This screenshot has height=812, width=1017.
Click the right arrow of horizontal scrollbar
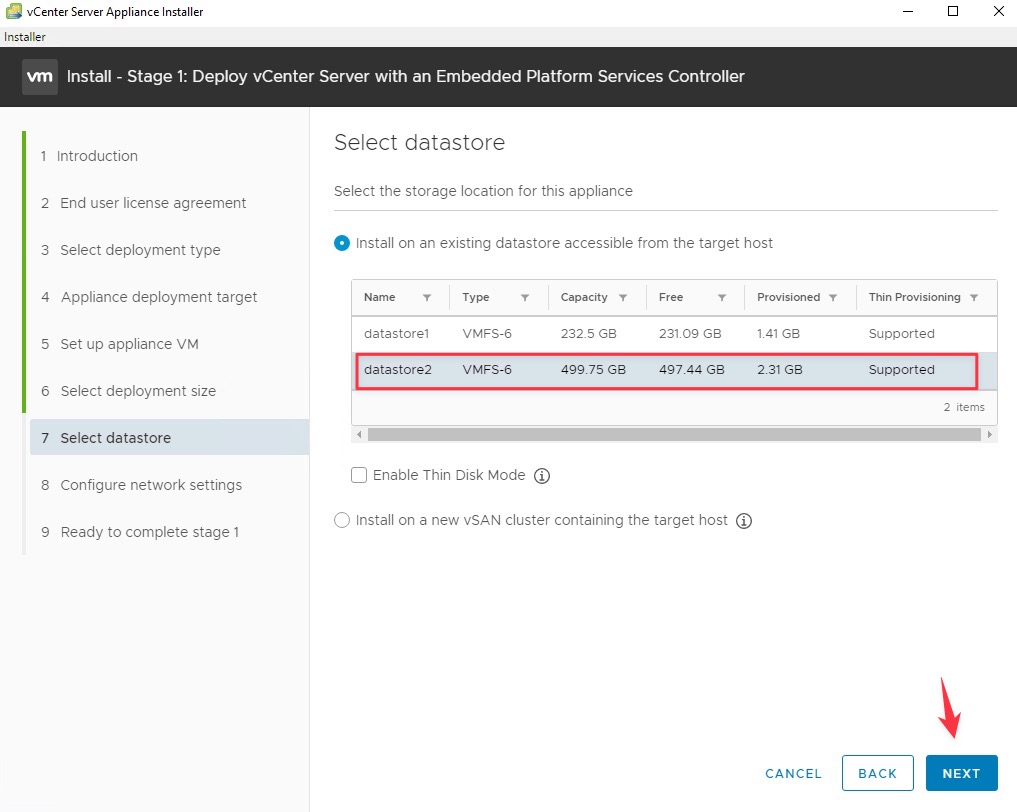click(x=990, y=435)
